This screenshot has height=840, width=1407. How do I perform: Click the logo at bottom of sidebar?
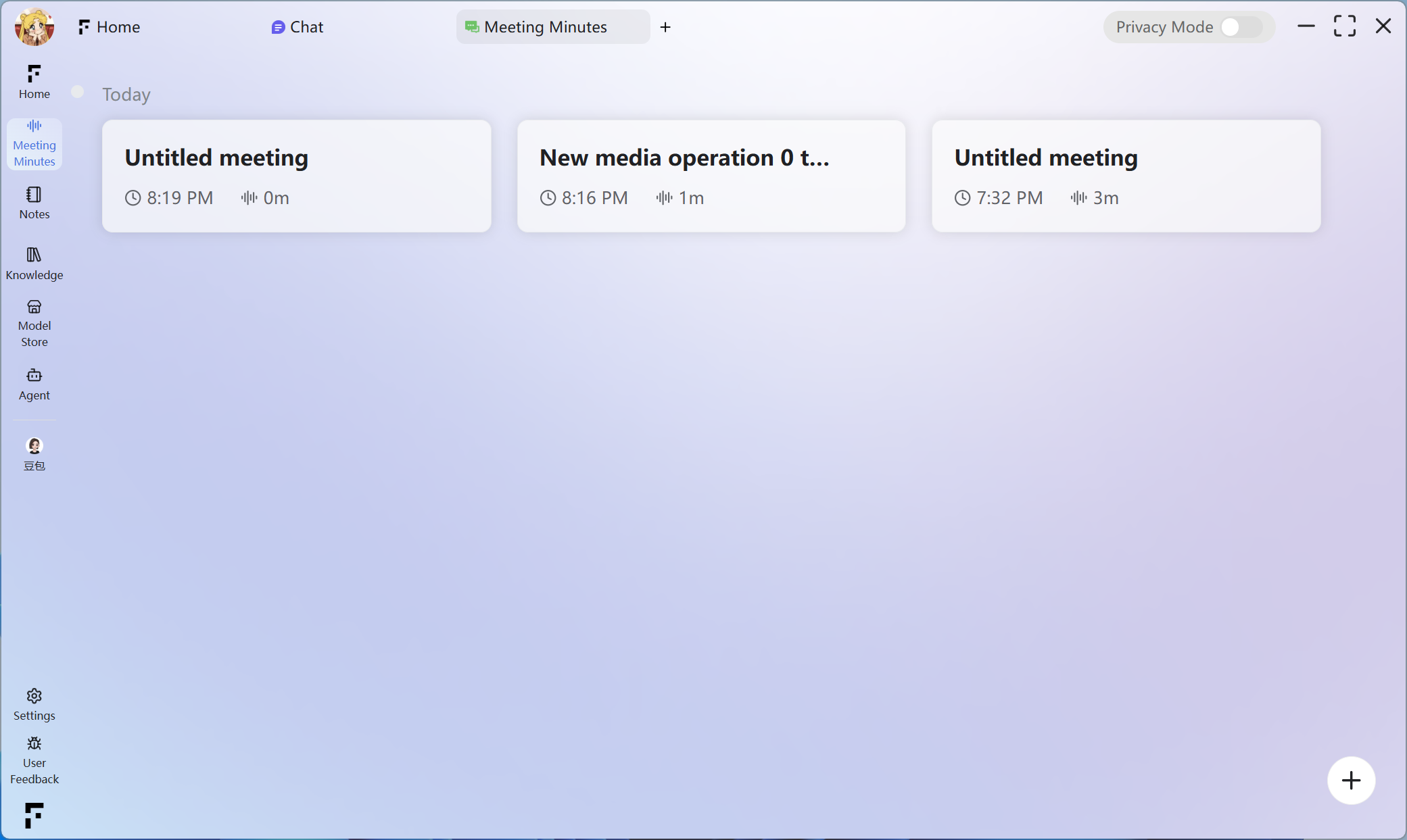(x=34, y=815)
